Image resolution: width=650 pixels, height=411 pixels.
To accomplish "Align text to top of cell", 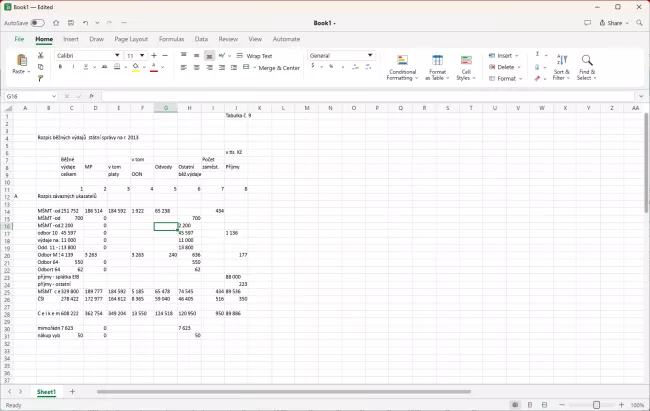I will coord(184,56).
